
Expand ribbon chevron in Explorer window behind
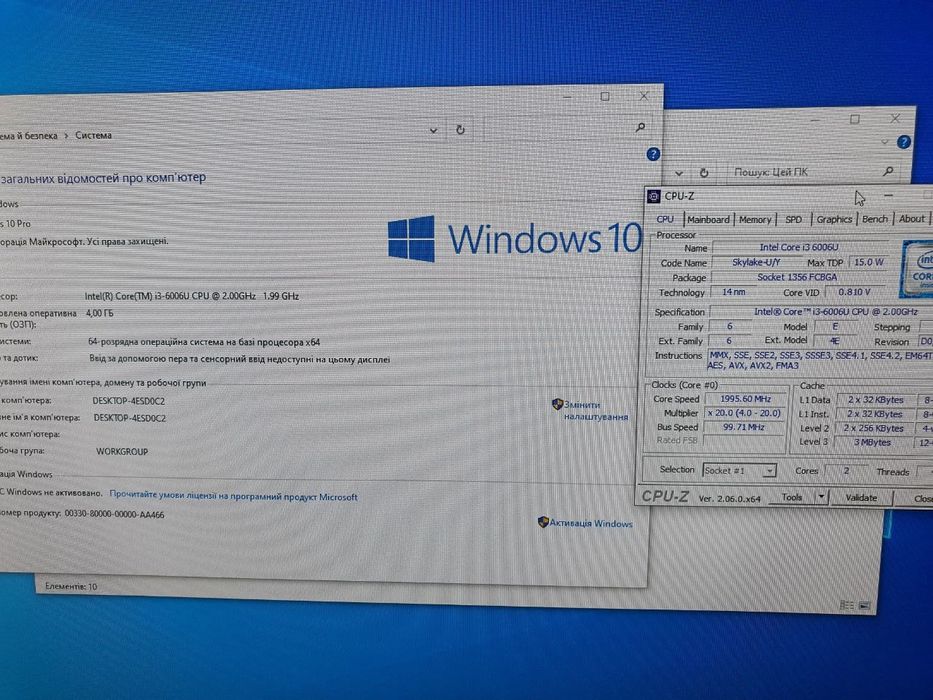pyautogui.click(x=885, y=142)
